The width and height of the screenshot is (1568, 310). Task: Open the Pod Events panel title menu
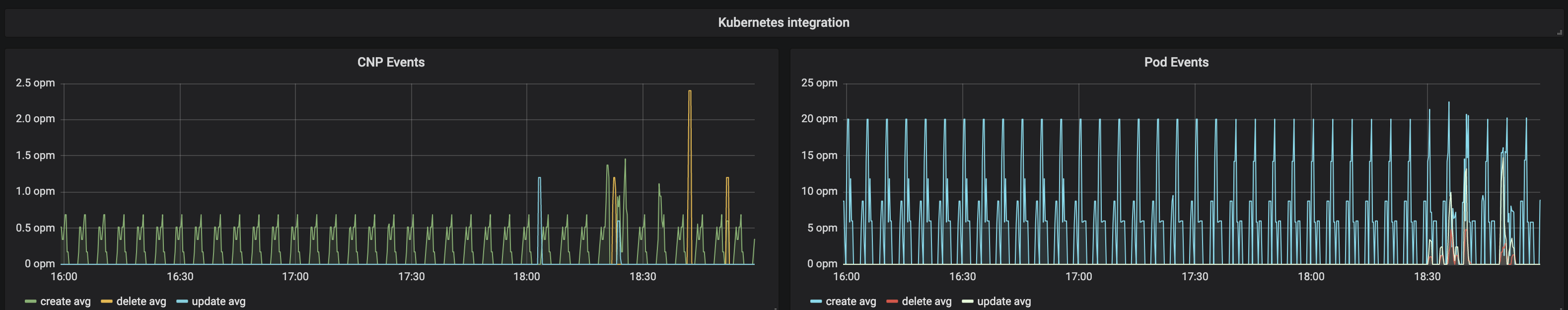pos(1176,62)
